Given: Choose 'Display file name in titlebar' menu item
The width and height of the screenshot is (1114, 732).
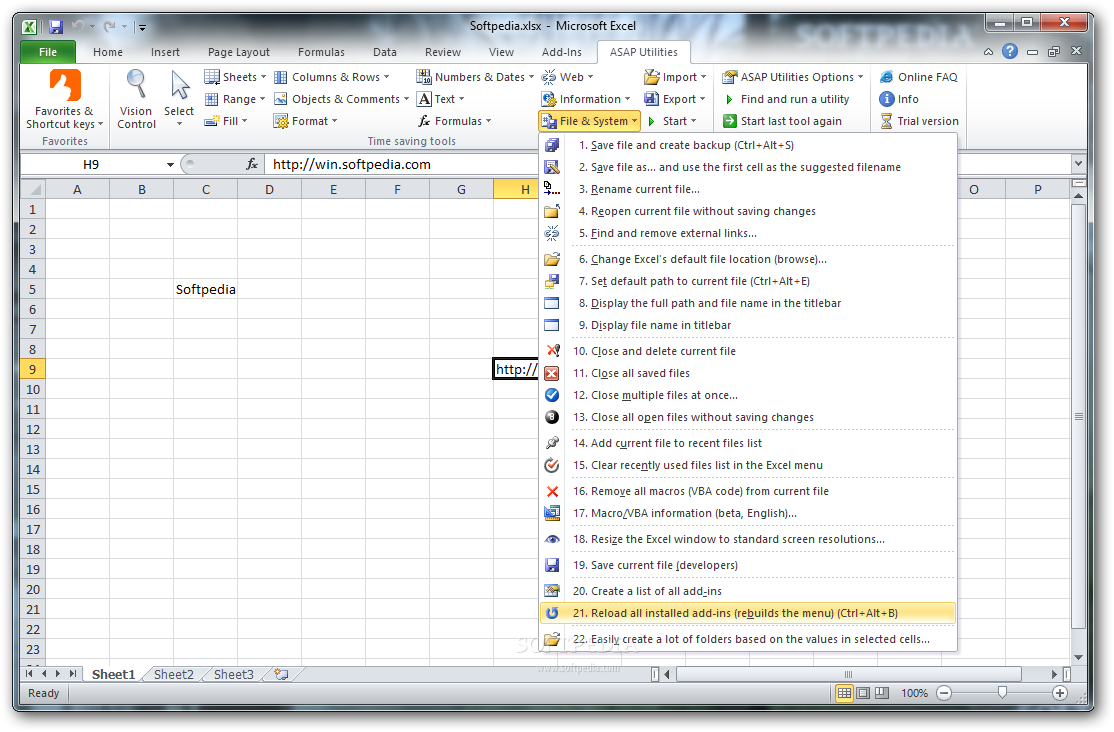Looking at the screenshot, I should coord(748,325).
